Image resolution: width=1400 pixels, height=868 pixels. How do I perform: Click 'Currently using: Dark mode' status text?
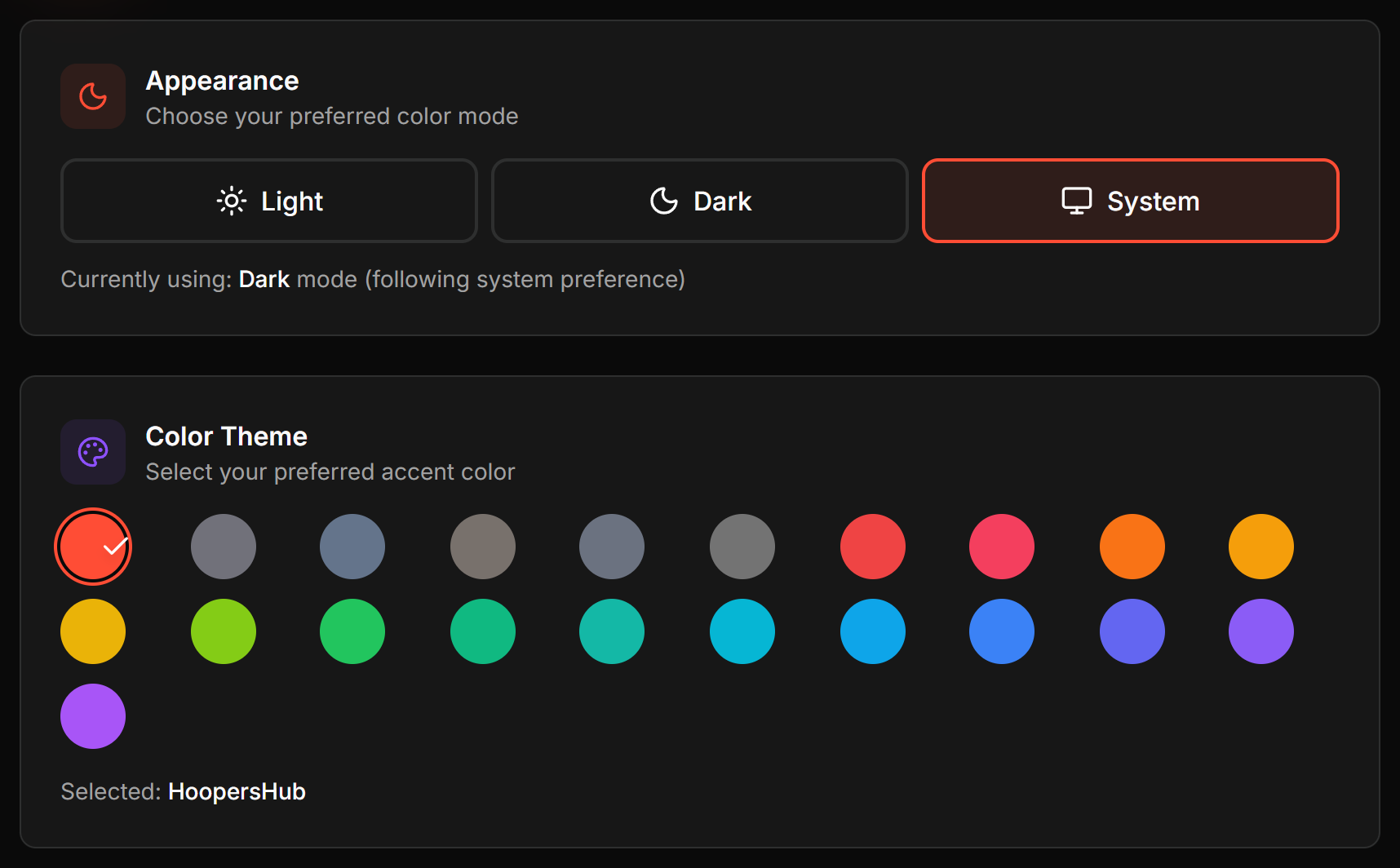(x=373, y=279)
